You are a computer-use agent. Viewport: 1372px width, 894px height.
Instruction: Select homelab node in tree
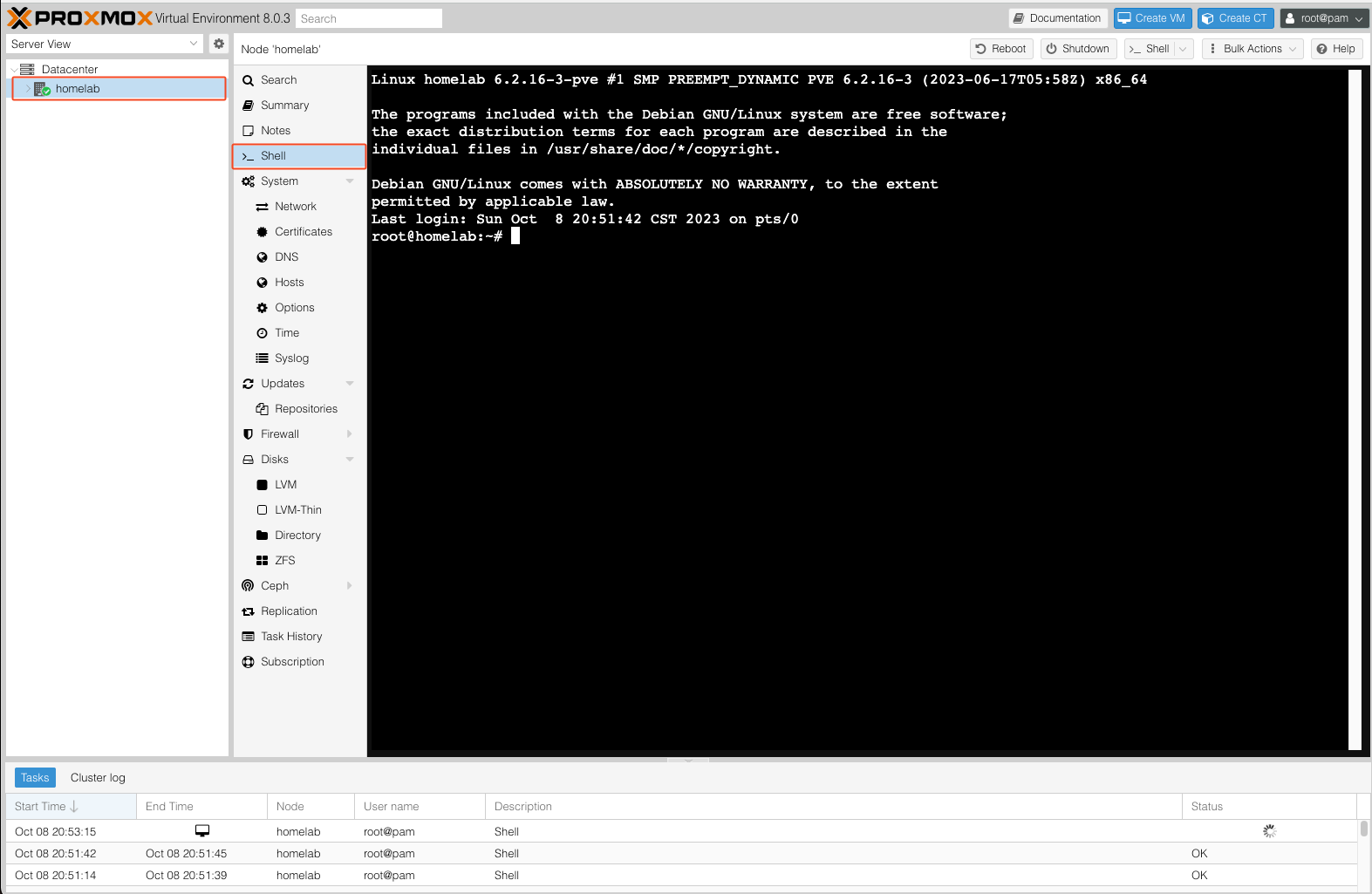tap(119, 88)
